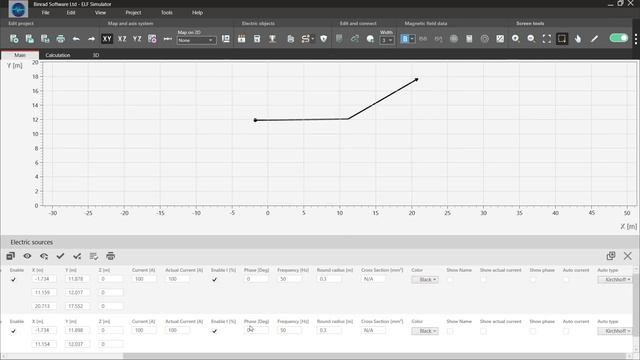Click the calculator icon in Magnetic field data
Image resolution: width=640 pixels, height=360 pixels.
[x=469, y=39]
